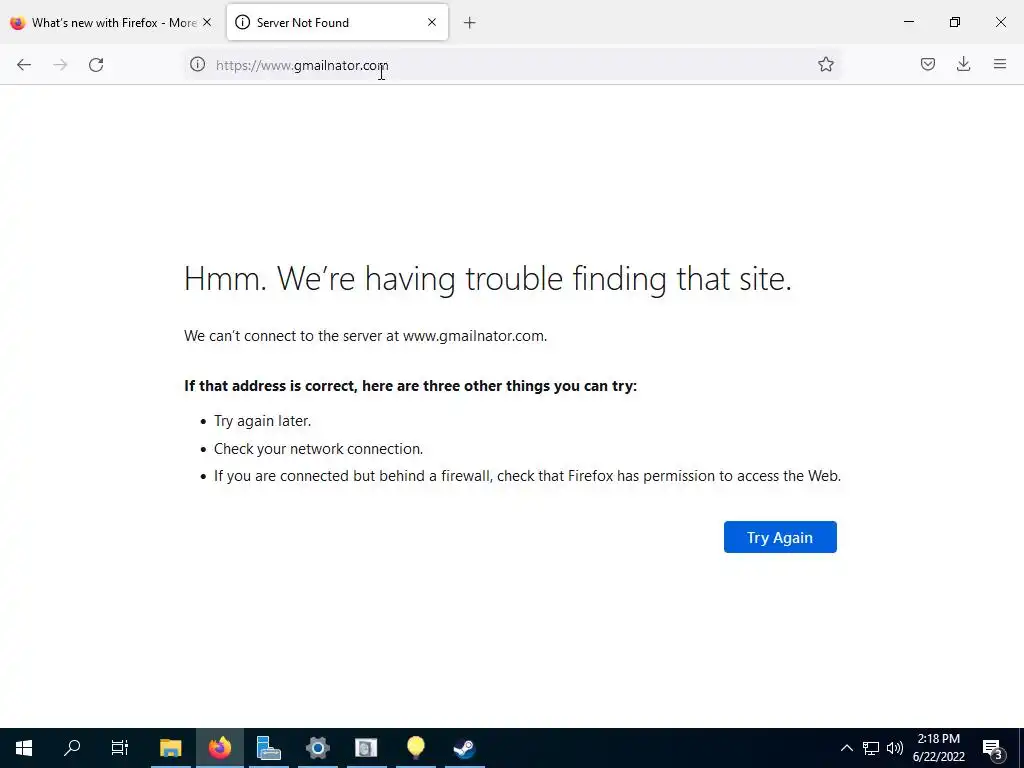Open Steam from the taskbar
The width and height of the screenshot is (1024, 768).
tap(464, 748)
